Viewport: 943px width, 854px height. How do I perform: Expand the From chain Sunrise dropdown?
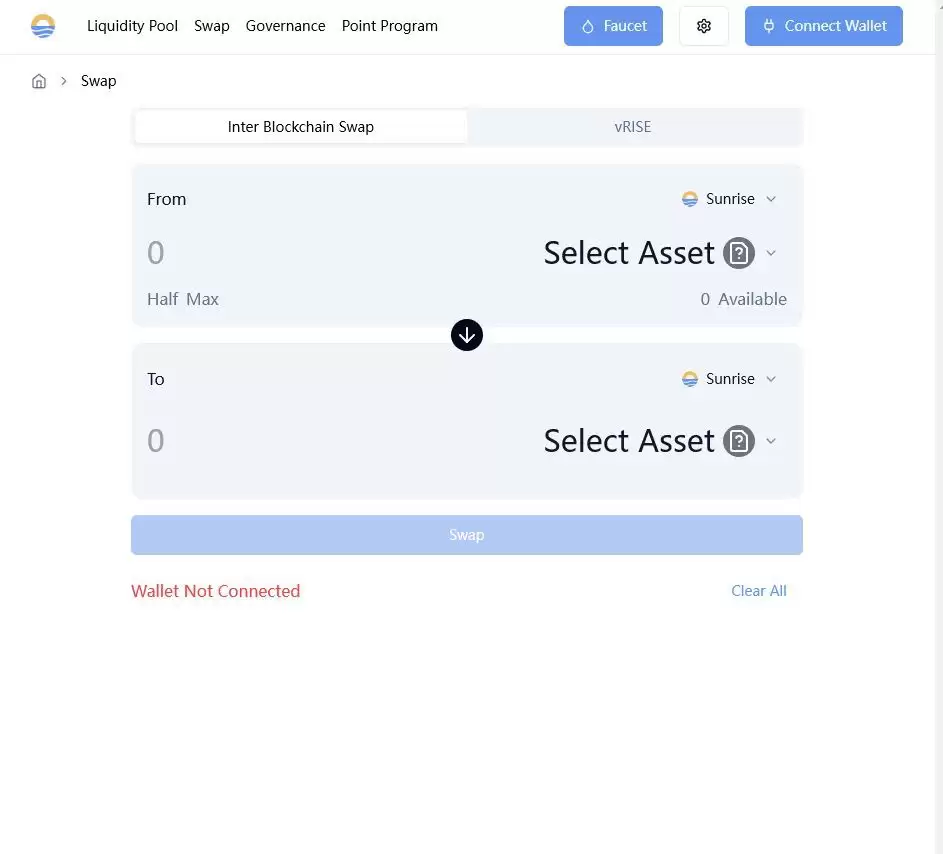(771, 199)
